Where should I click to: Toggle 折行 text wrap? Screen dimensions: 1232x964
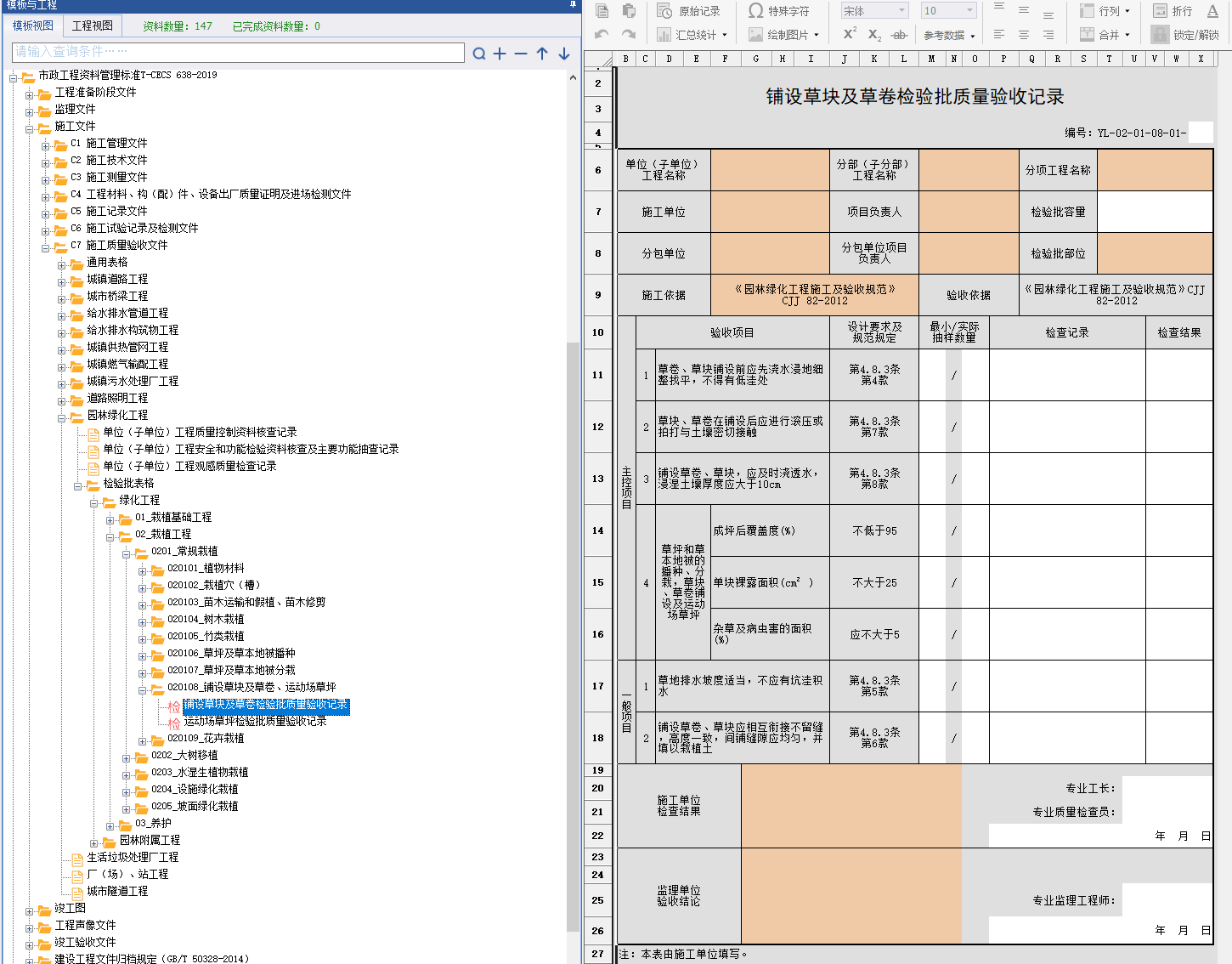(x=1173, y=11)
